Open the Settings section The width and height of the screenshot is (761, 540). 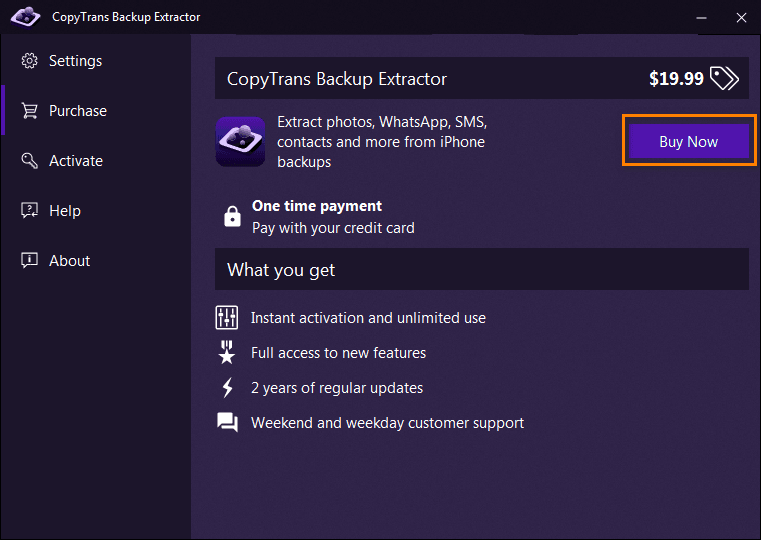[x=96, y=61]
